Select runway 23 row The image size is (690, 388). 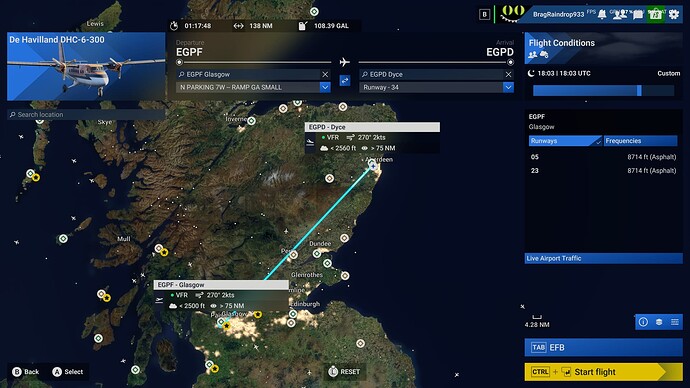pos(603,170)
